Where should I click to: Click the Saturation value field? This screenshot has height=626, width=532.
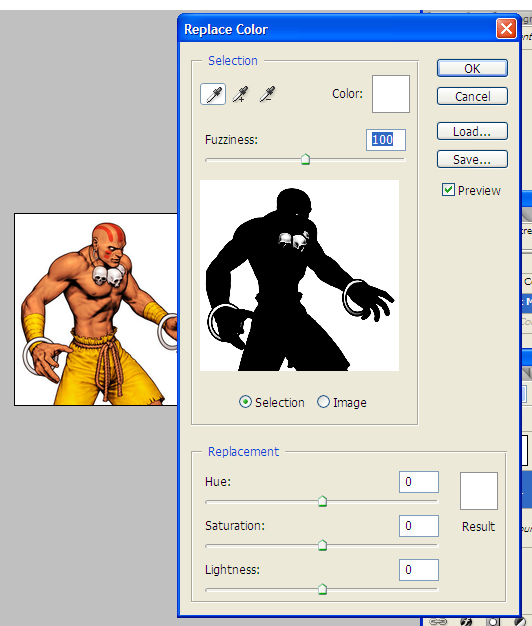coord(419,526)
